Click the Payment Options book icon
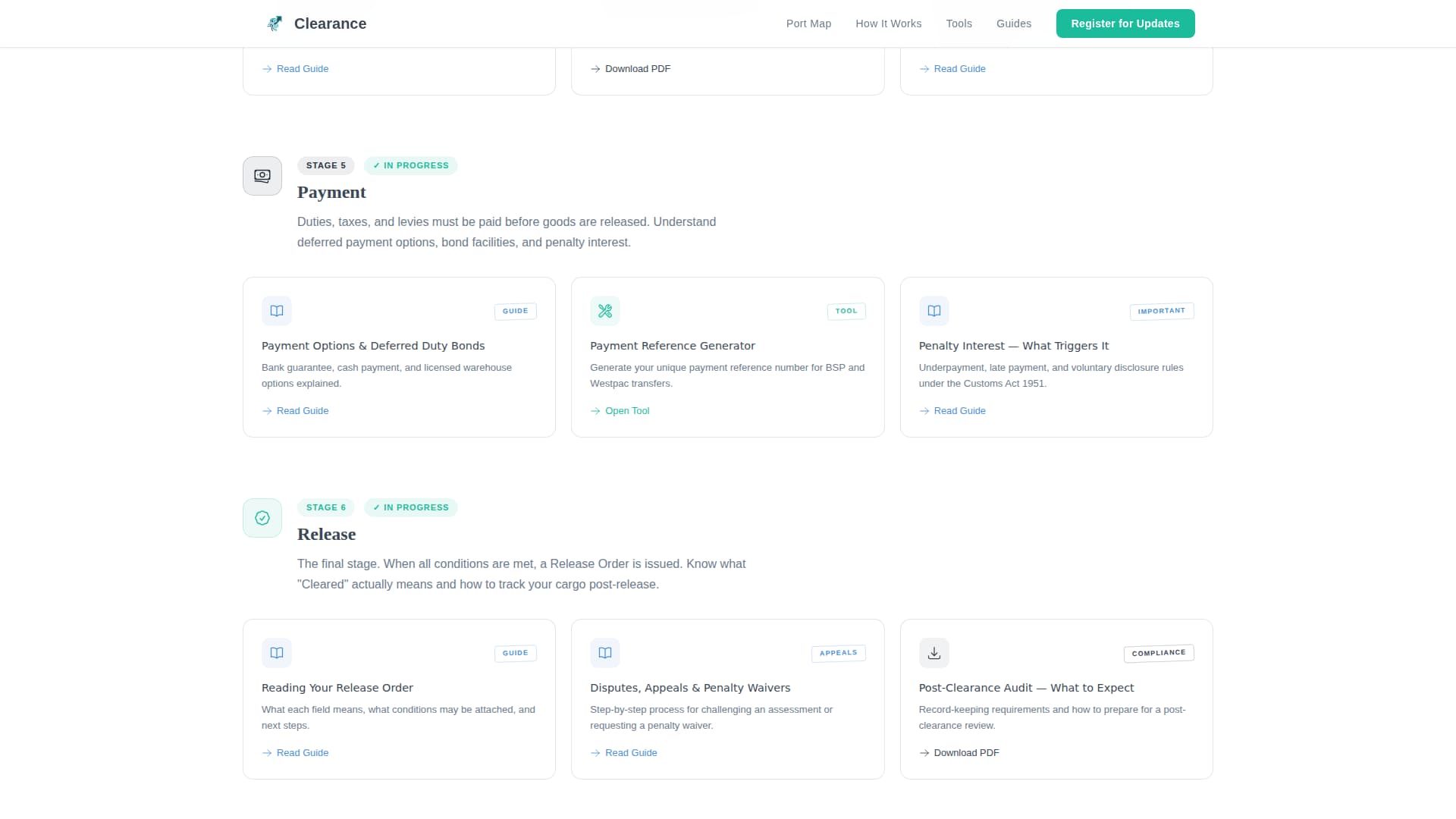The width and height of the screenshot is (1456, 819). point(277,311)
